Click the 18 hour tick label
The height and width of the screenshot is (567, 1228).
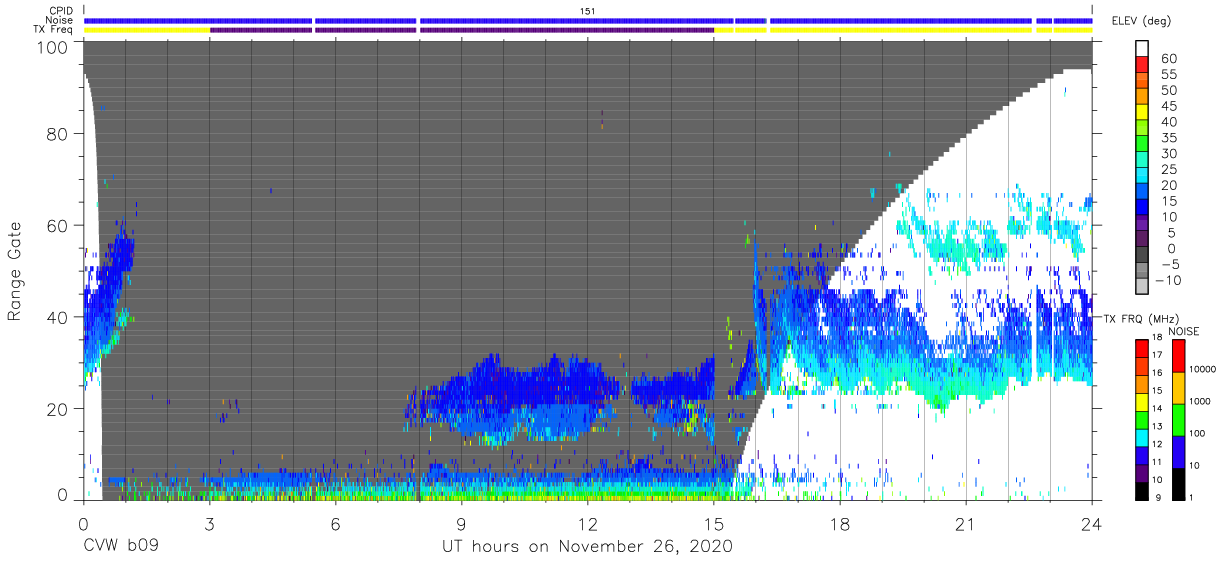pos(840,523)
